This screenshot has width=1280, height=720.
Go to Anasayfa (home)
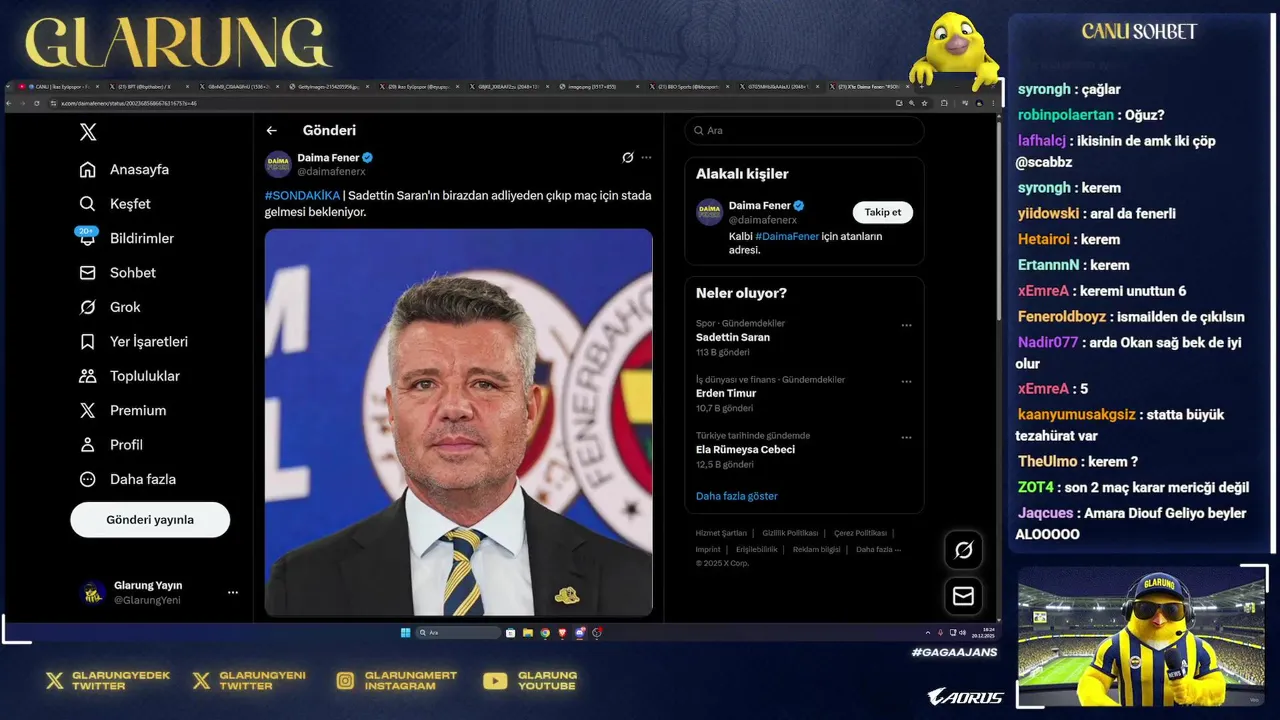(x=125, y=169)
